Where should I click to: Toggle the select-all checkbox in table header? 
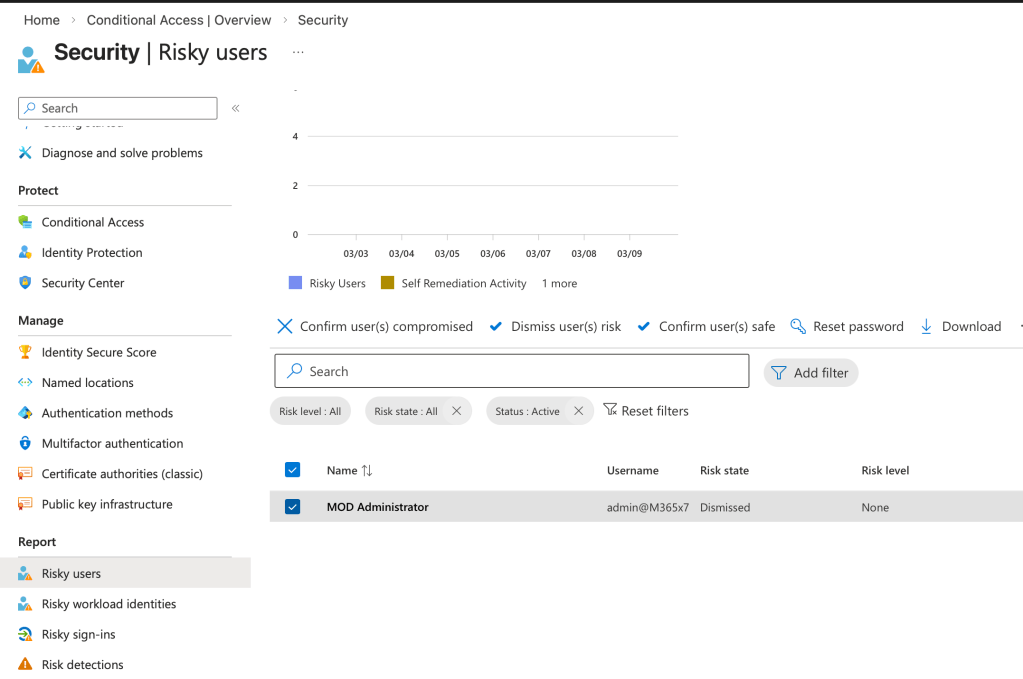[292, 470]
